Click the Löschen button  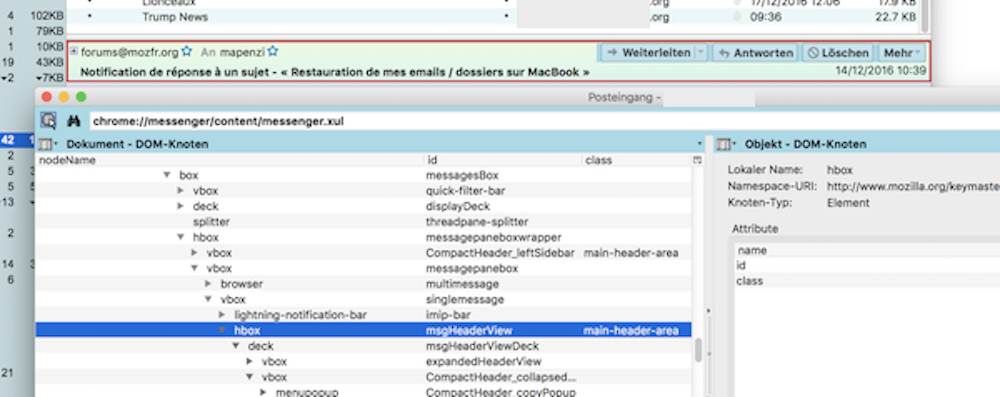(x=838, y=53)
